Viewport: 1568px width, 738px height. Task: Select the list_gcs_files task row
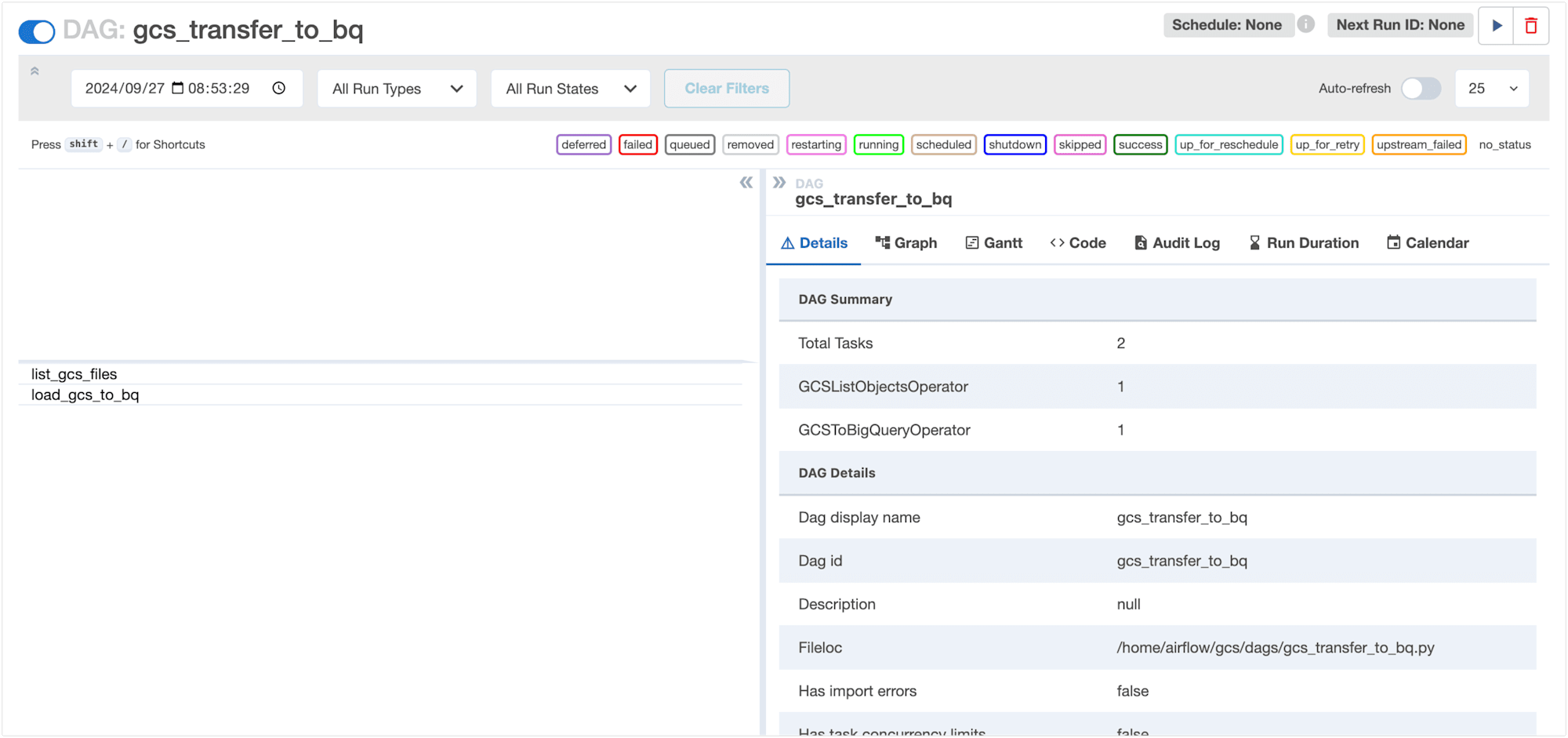pos(380,374)
